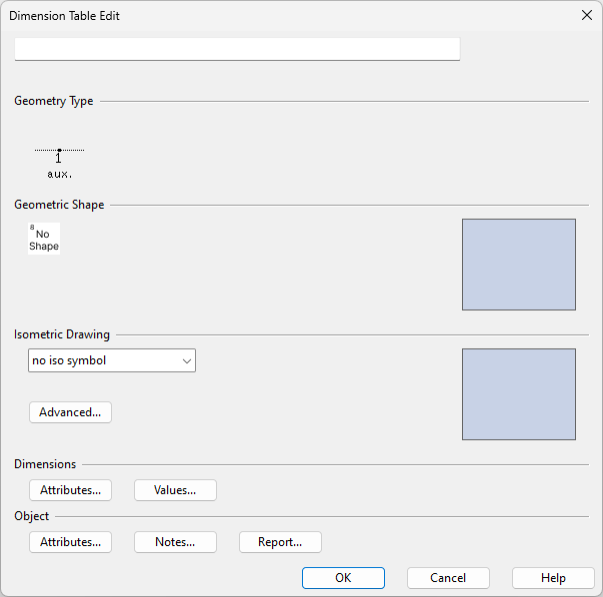Open Advanced isometric drawing settings

click(70, 412)
